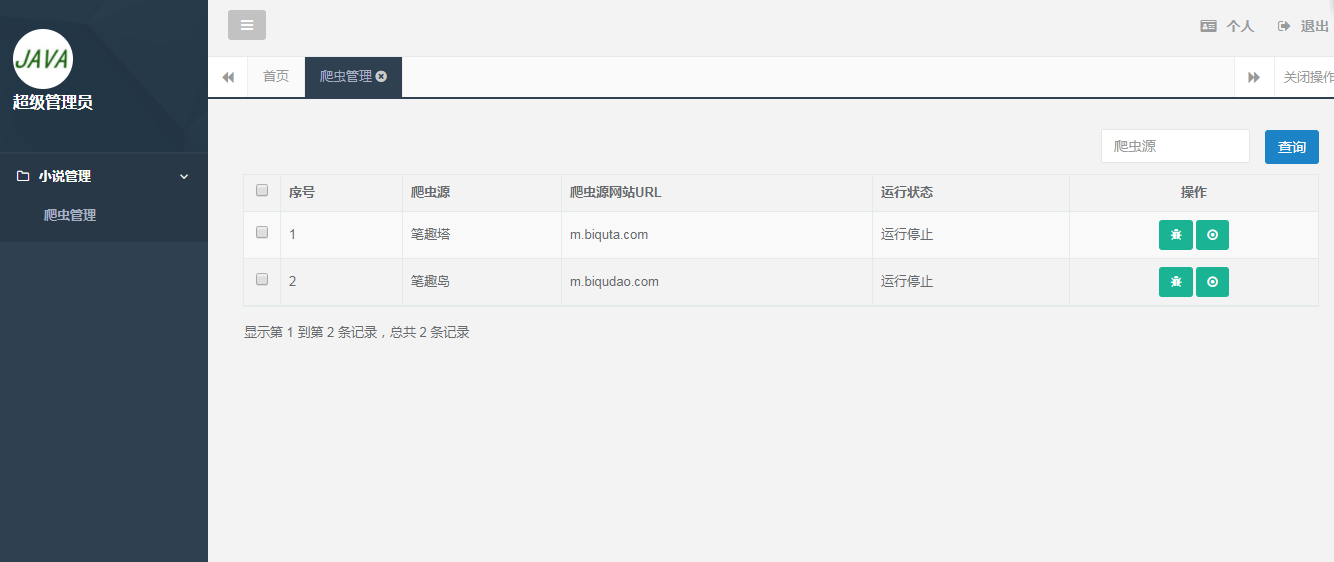Toggle the select-all checkbox in table header
Viewport: 1334px width, 562px height.
click(262, 190)
